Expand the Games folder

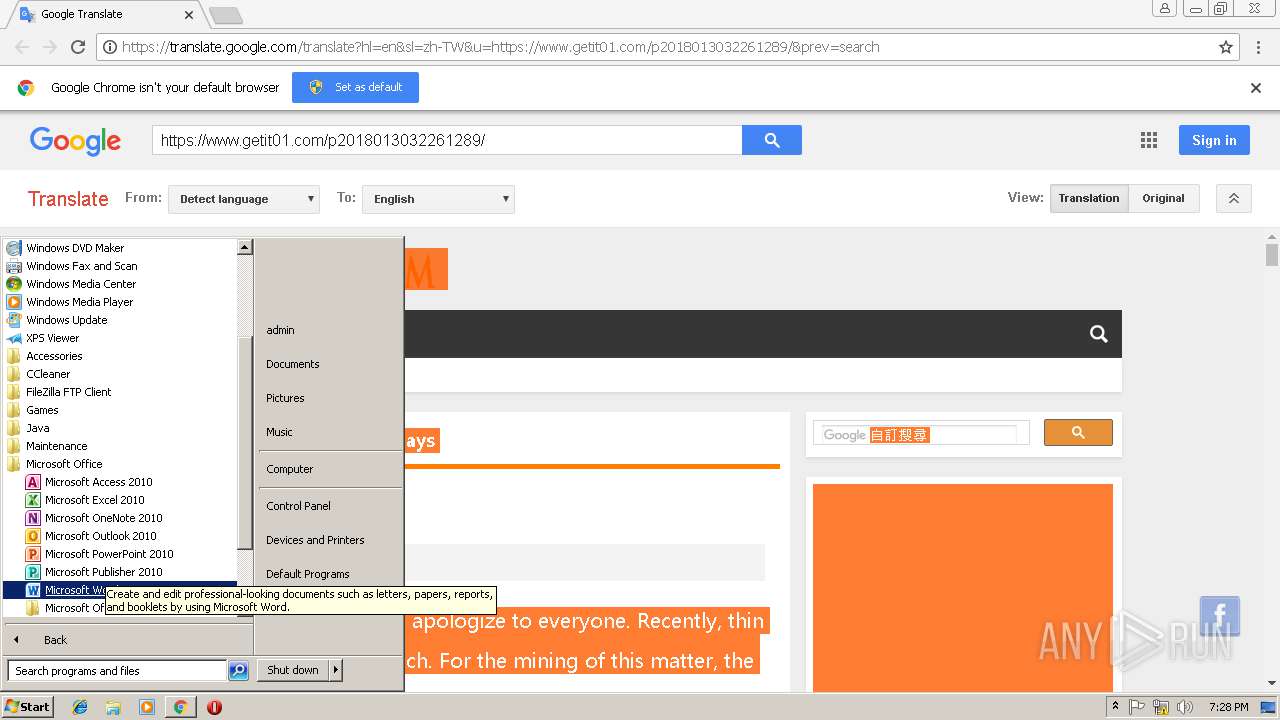[42, 410]
